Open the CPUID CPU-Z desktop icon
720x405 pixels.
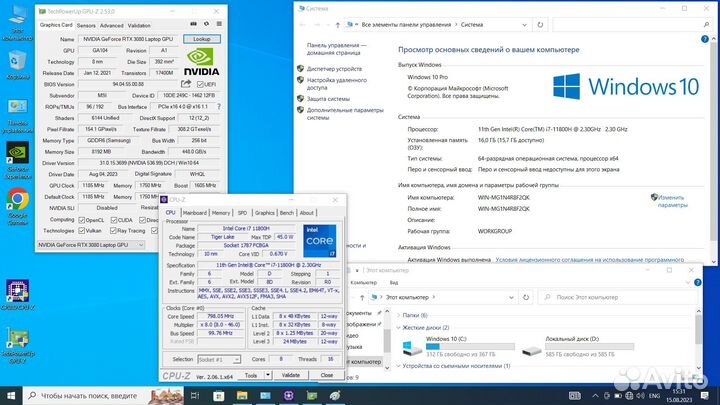[x=17, y=295]
